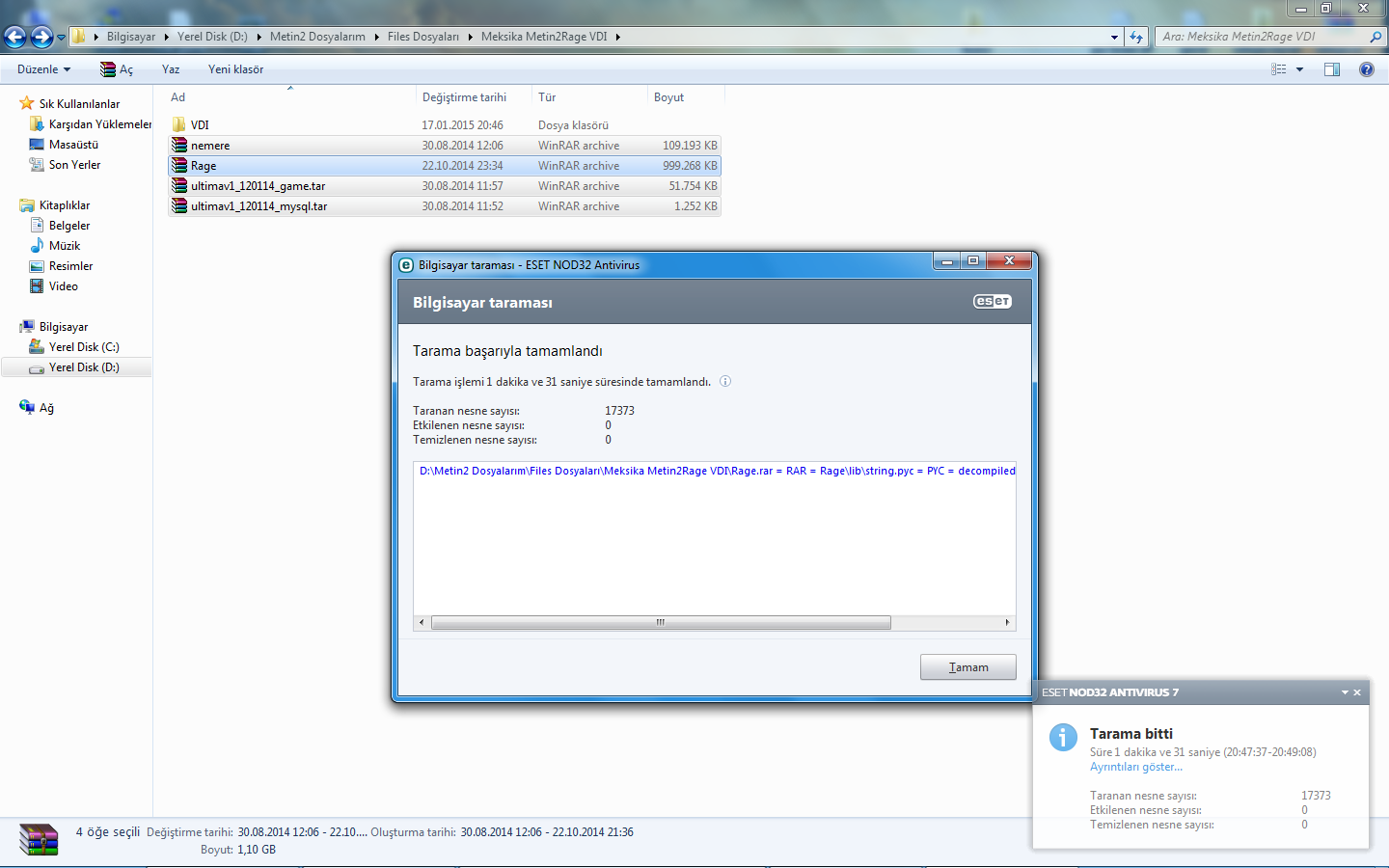Select the file name 'nemere'

point(210,146)
